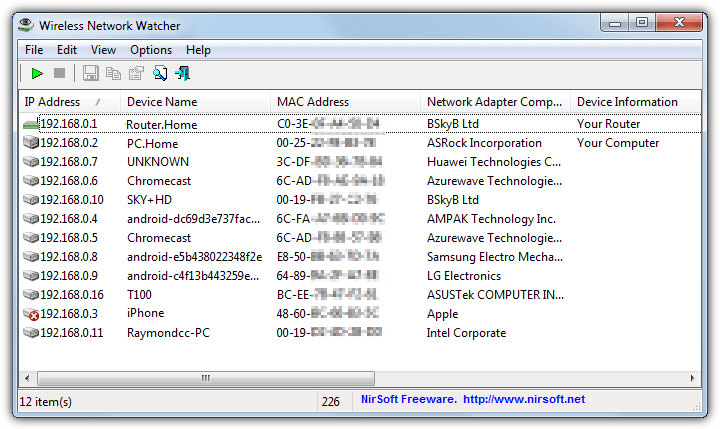This screenshot has width=720, height=429.
Task: Open the nirsoft.net link in the status bar
Action: pyautogui.click(x=524, y=399)
